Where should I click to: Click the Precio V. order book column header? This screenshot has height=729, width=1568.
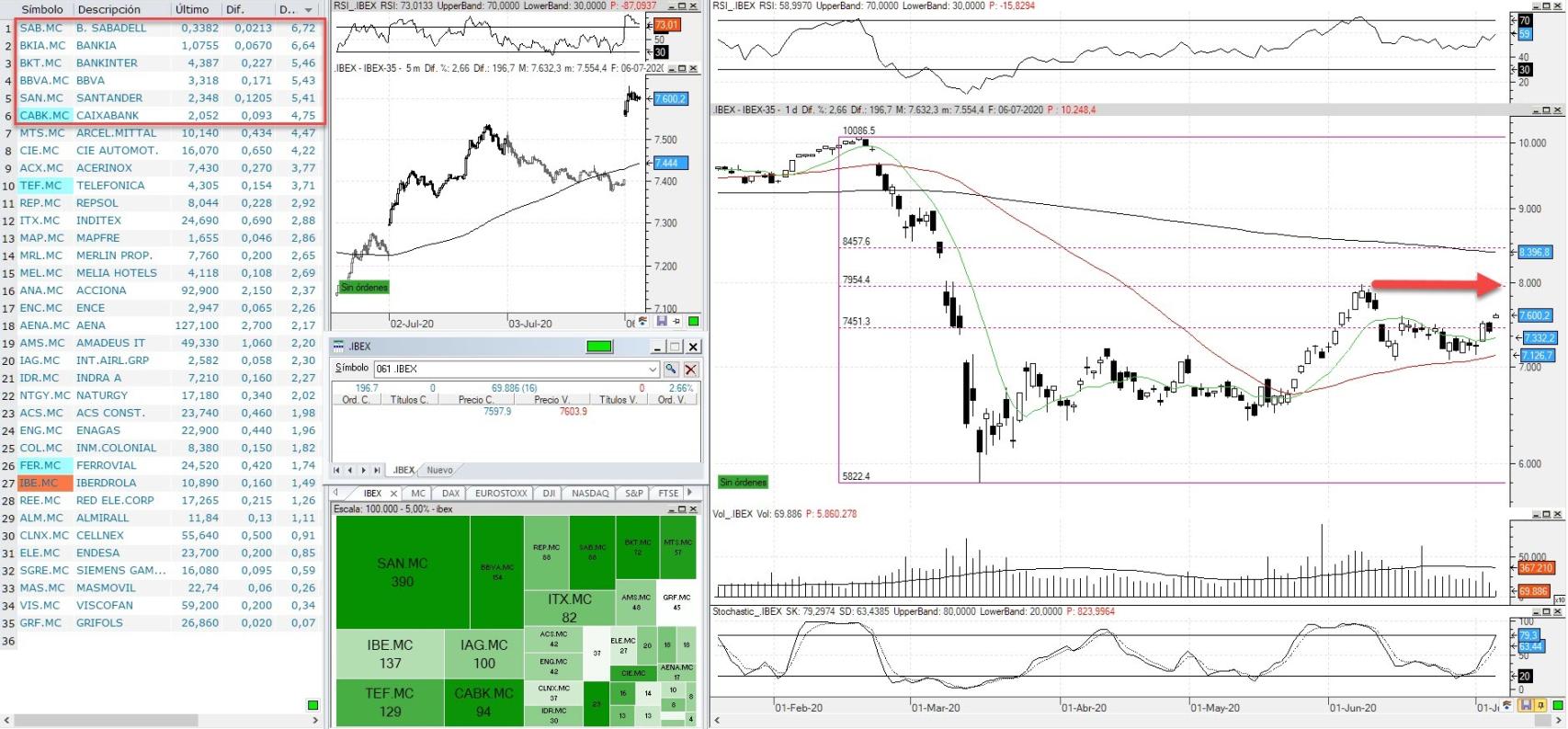(551, 400)
